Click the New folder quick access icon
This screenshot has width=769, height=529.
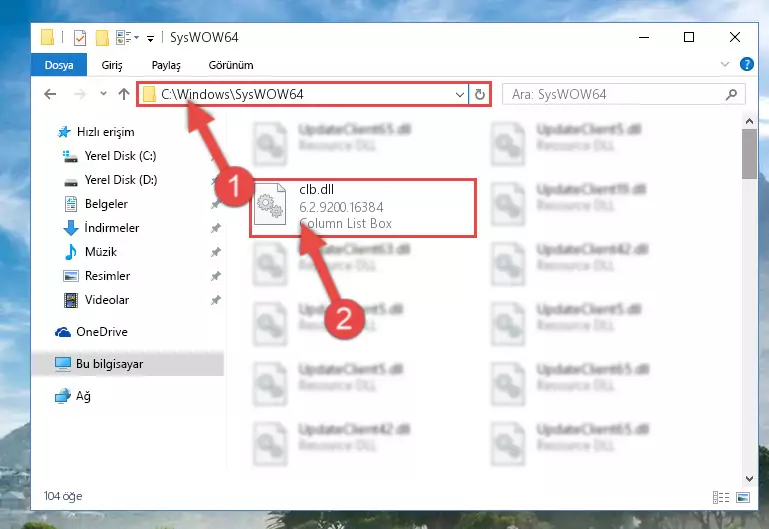102,38
